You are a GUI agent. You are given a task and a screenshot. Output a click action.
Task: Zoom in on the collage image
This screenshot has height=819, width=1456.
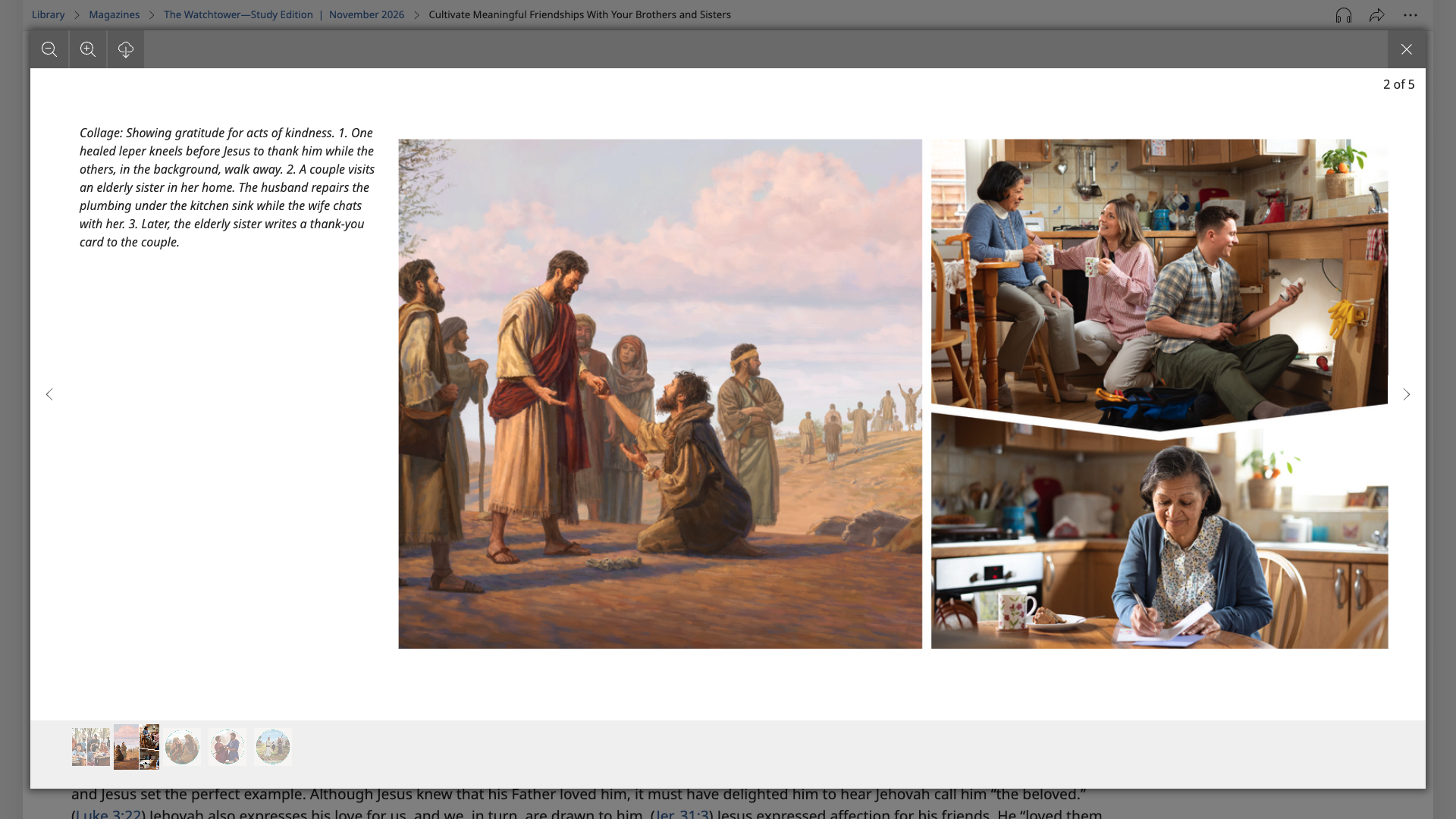[x=88, y=49]
